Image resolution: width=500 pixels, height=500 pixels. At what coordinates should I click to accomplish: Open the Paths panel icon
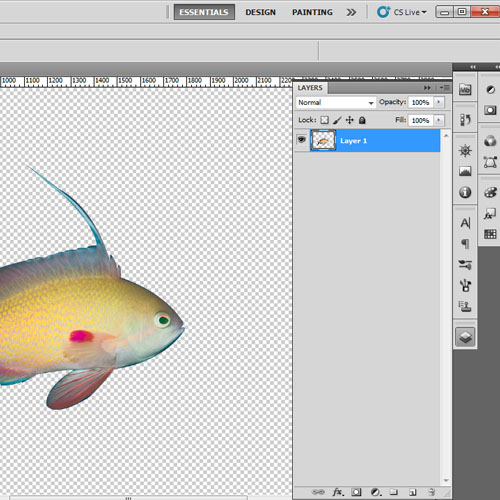point(490,162)
